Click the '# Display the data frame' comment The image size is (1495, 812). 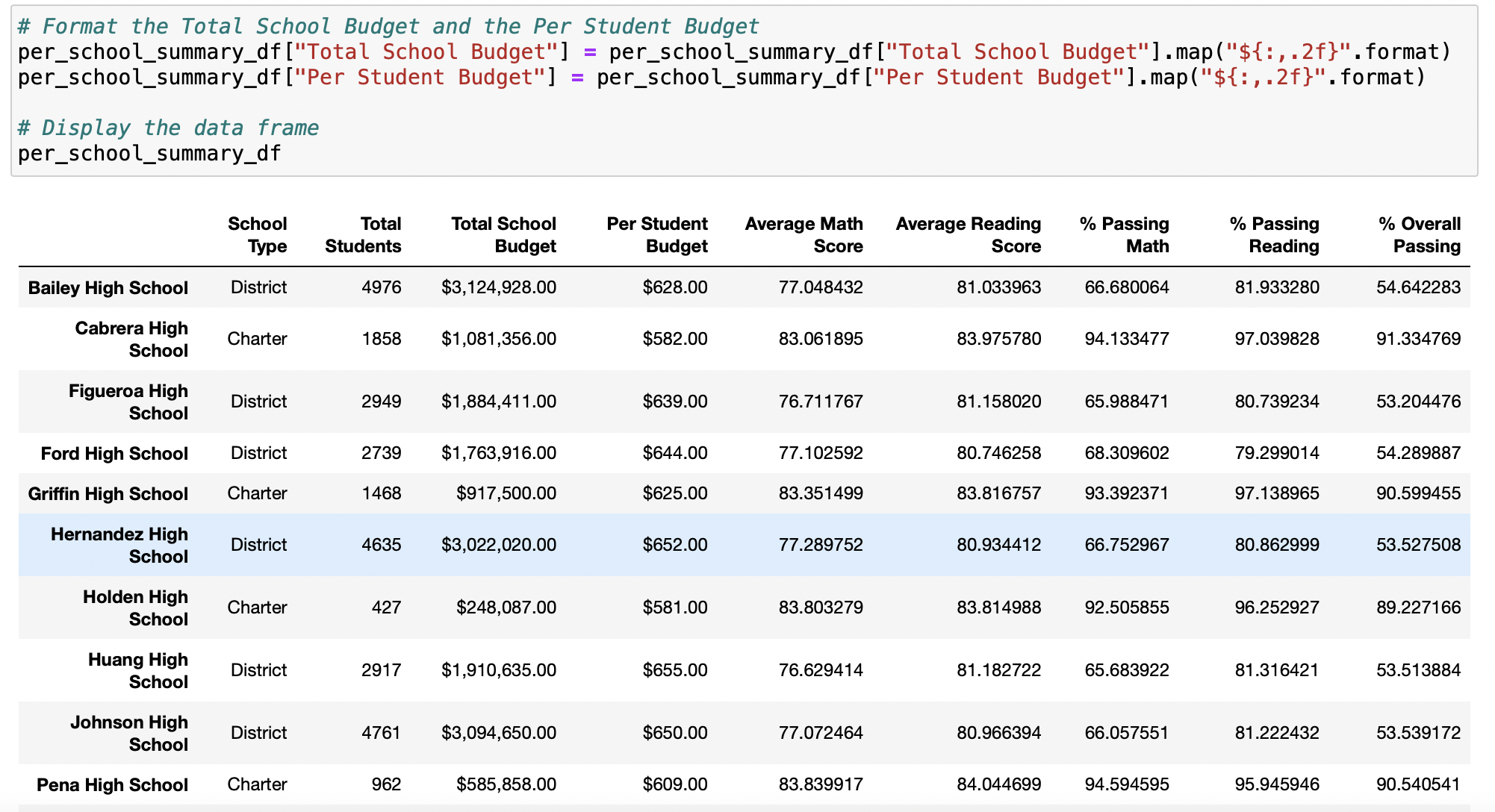(168, 128)
